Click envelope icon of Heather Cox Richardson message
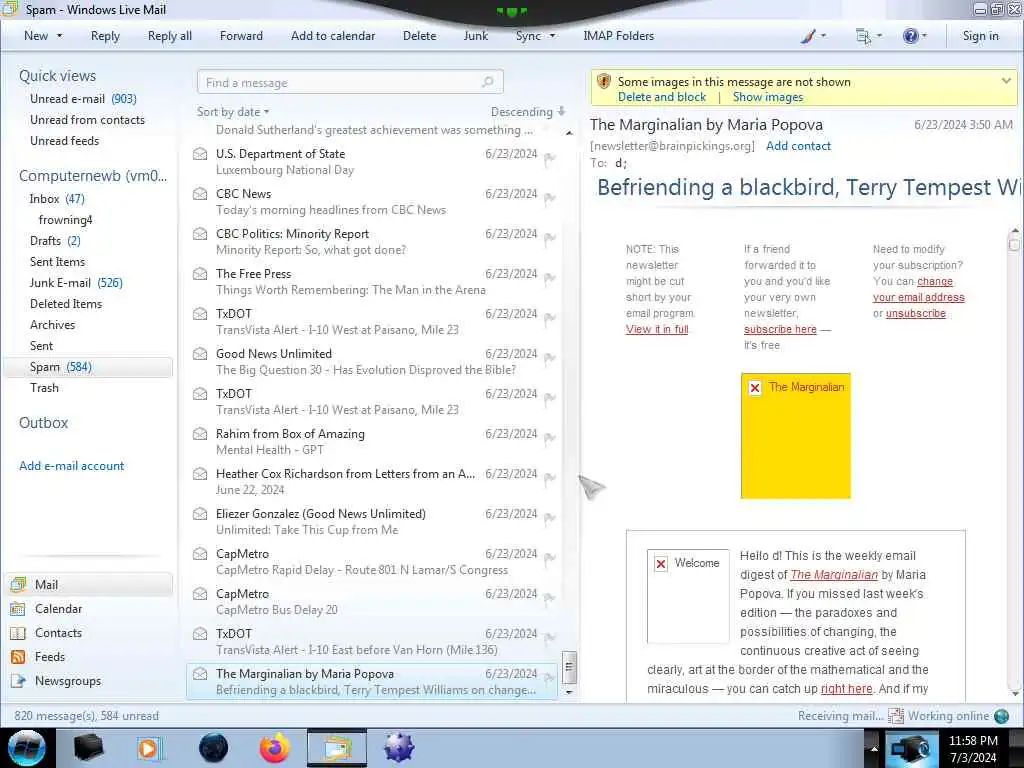The image size is (1024, 768). tap(200, 473)
